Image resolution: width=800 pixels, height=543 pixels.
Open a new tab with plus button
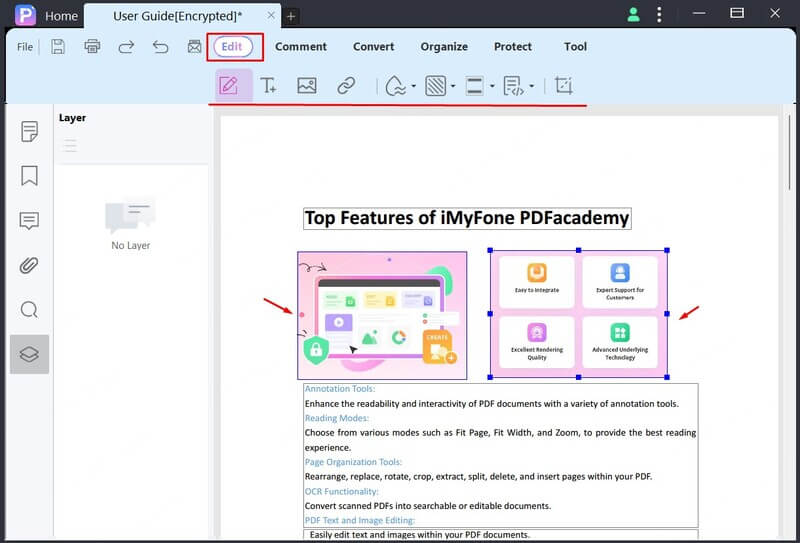point(291,16)
